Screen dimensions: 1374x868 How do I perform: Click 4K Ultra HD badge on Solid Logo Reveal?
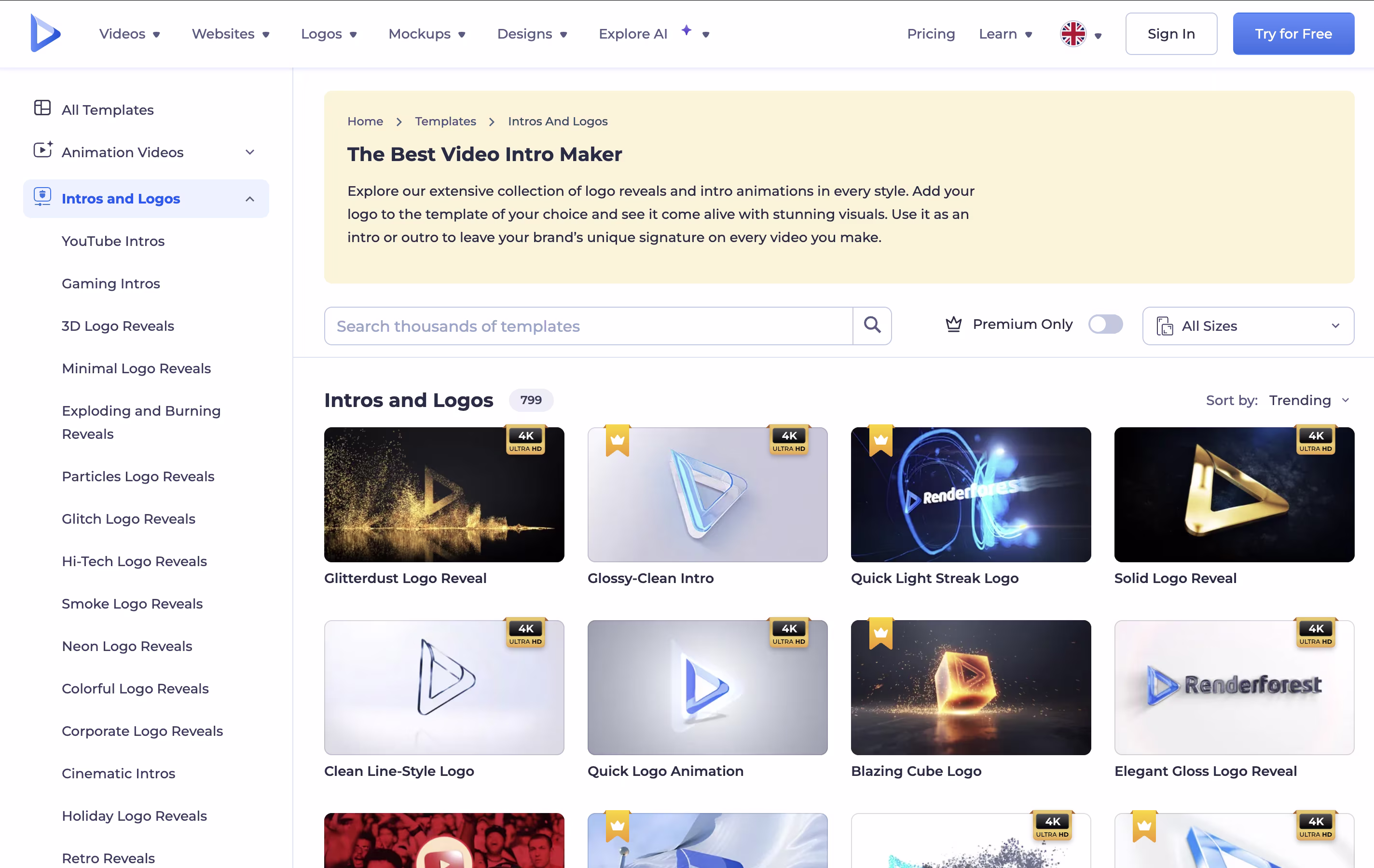tap(1315, 440)
